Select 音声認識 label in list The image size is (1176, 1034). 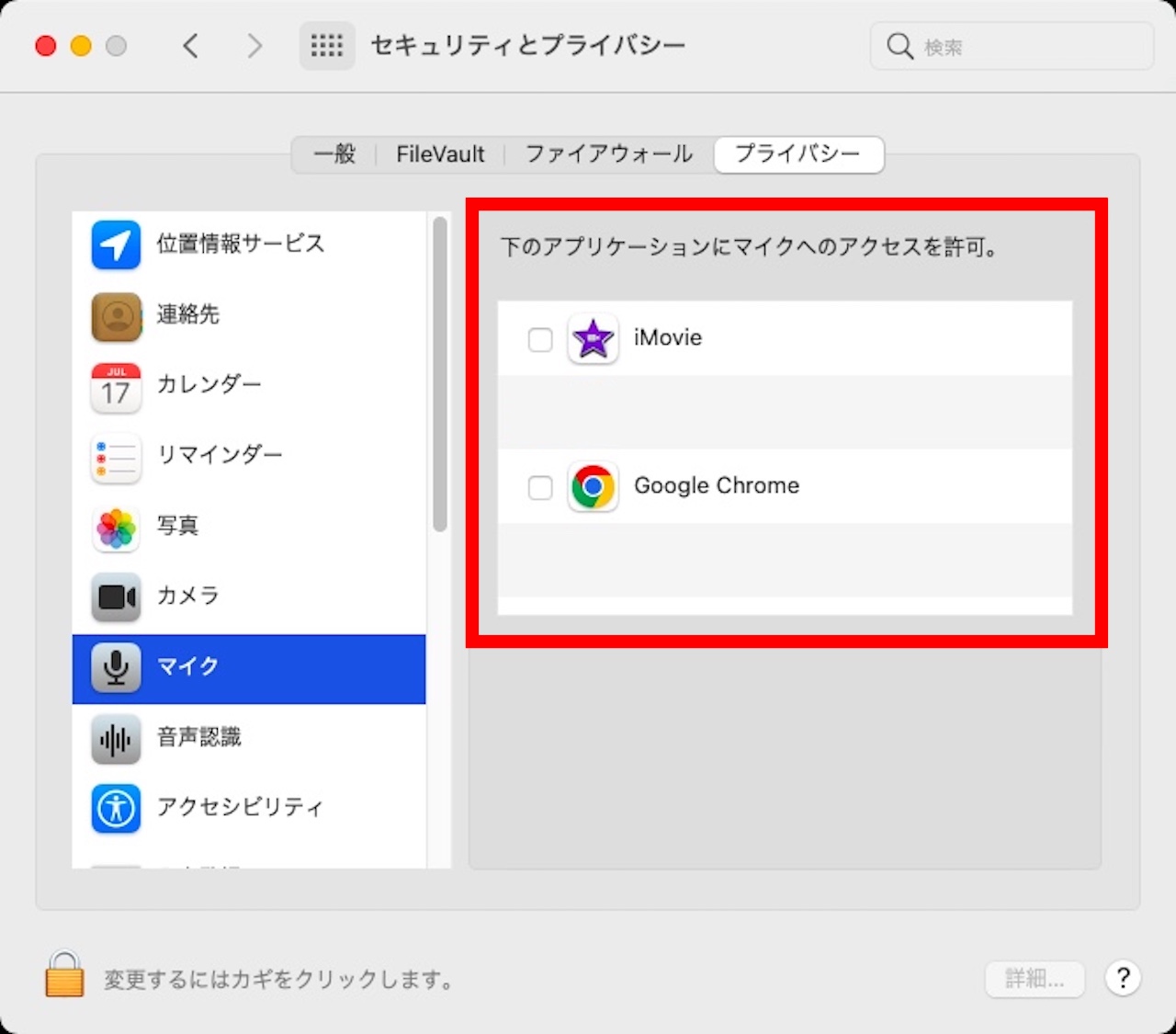point(199,736)
